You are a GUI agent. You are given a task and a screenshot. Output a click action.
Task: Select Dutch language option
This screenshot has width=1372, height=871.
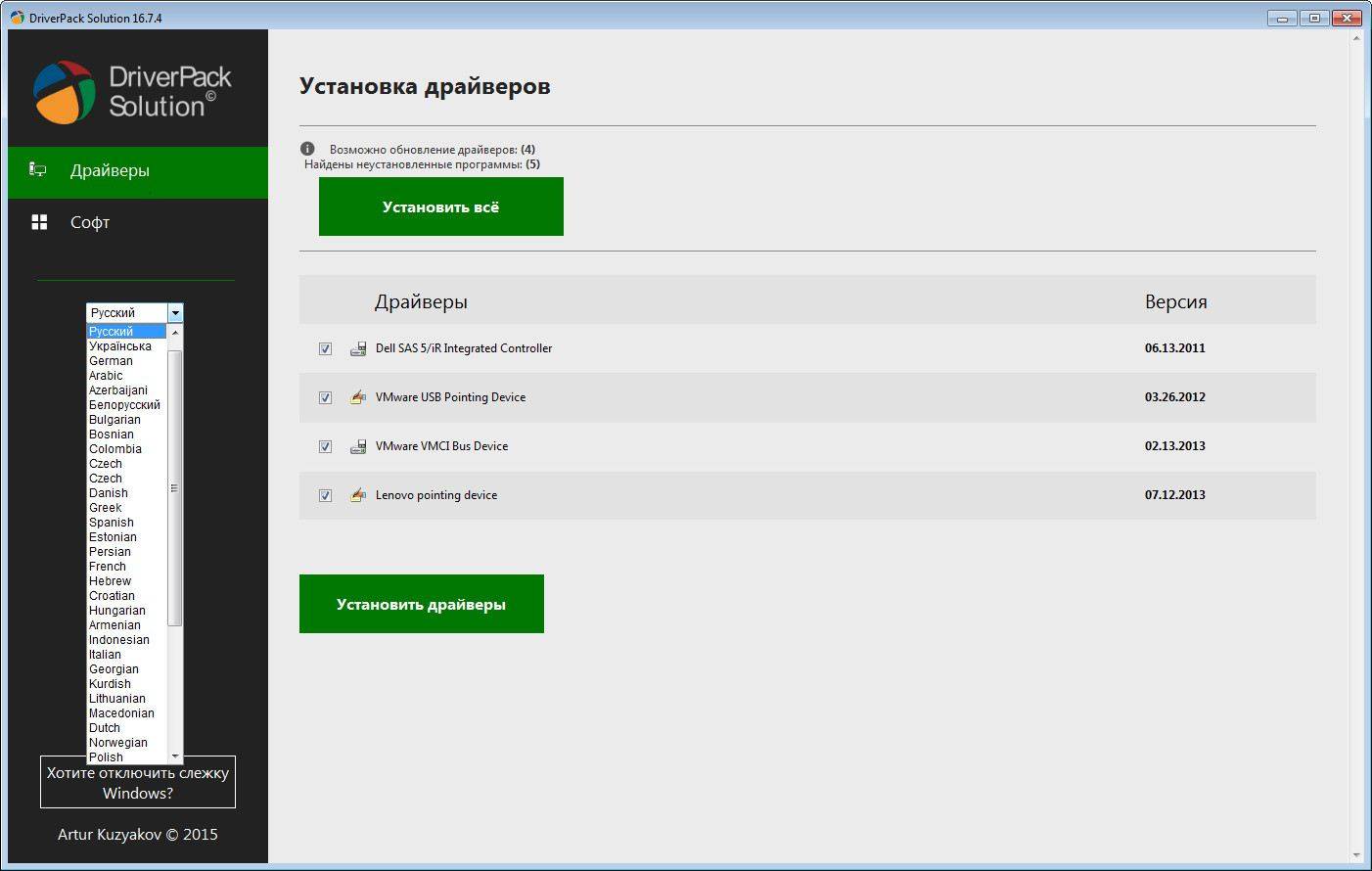click(x=127, y=727)
